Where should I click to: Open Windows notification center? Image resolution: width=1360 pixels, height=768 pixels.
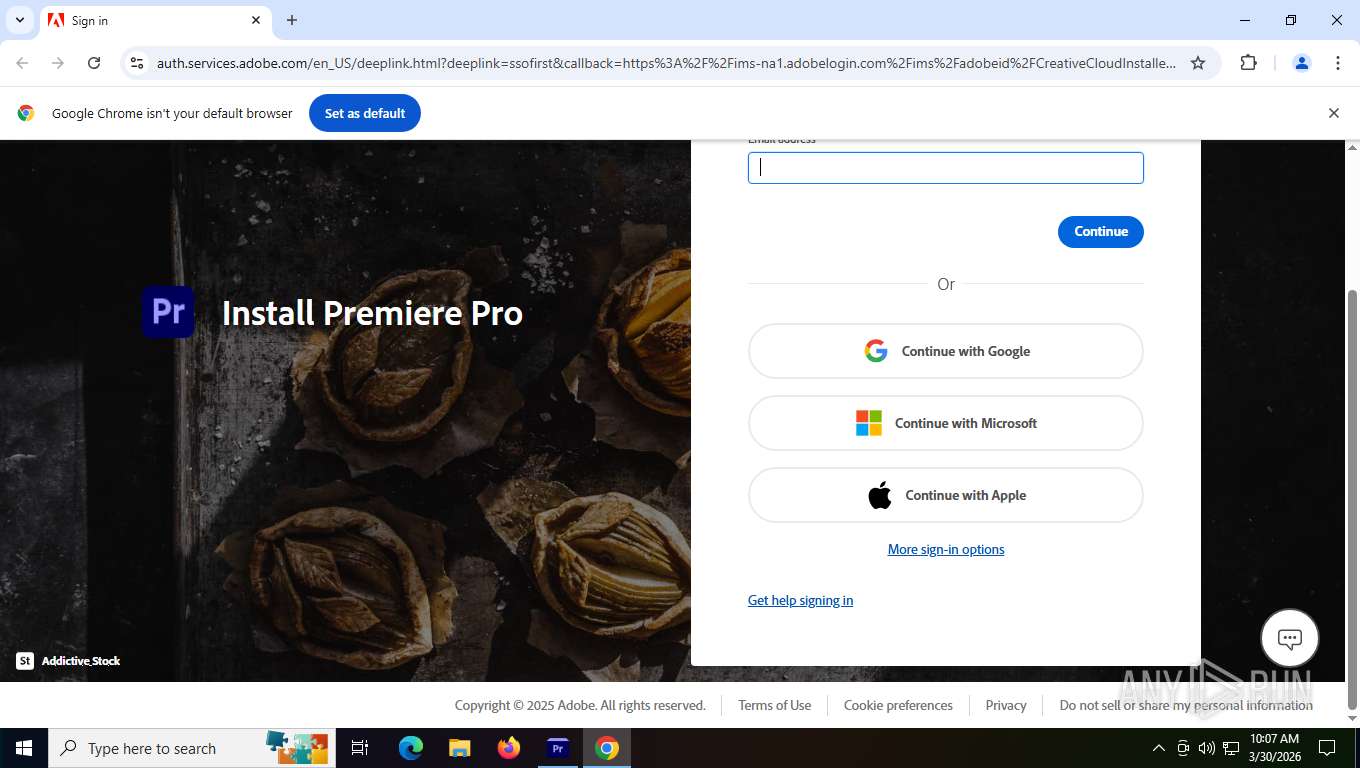point(1327,748)
